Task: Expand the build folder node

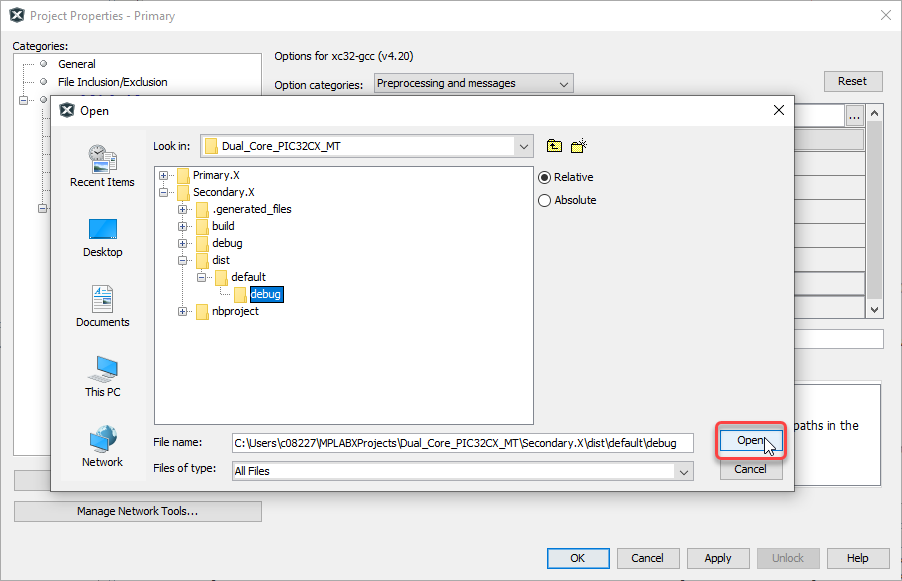Action: (x=182, y=227)
